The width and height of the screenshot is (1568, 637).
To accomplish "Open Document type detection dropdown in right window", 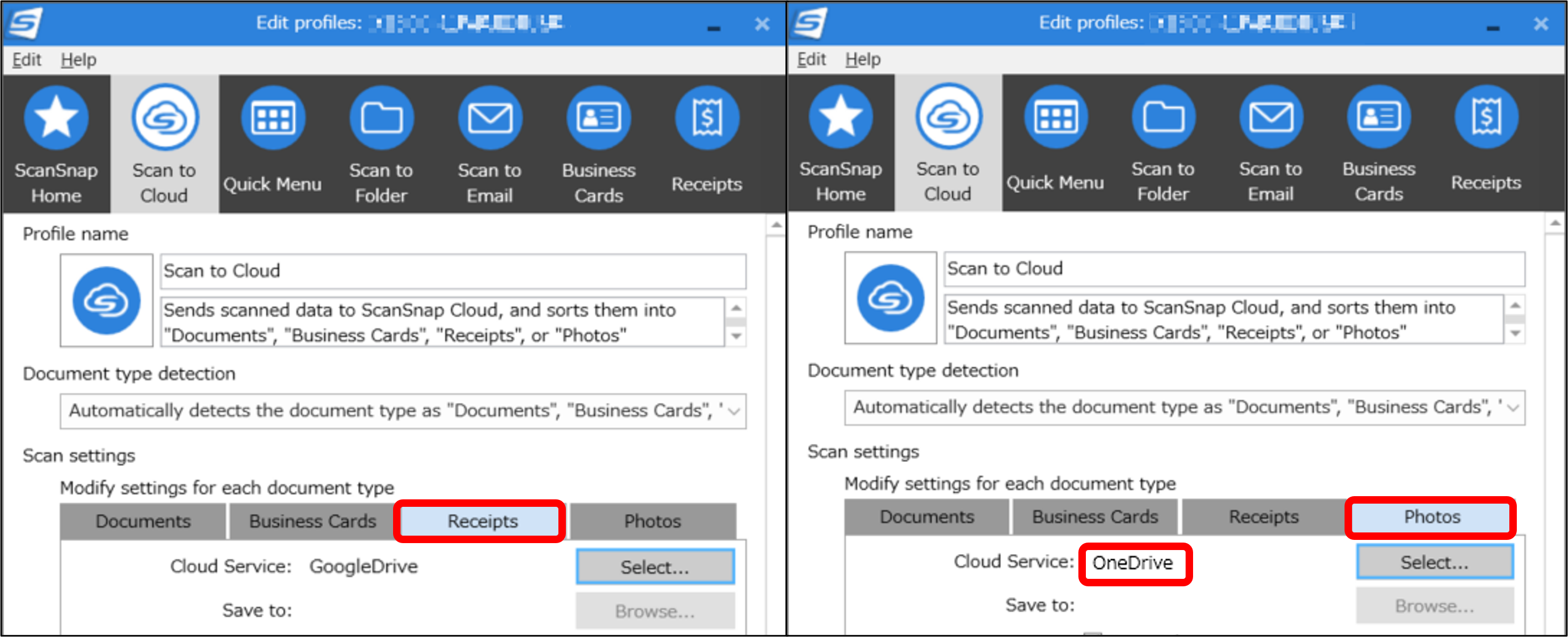I will [1185, 408].
